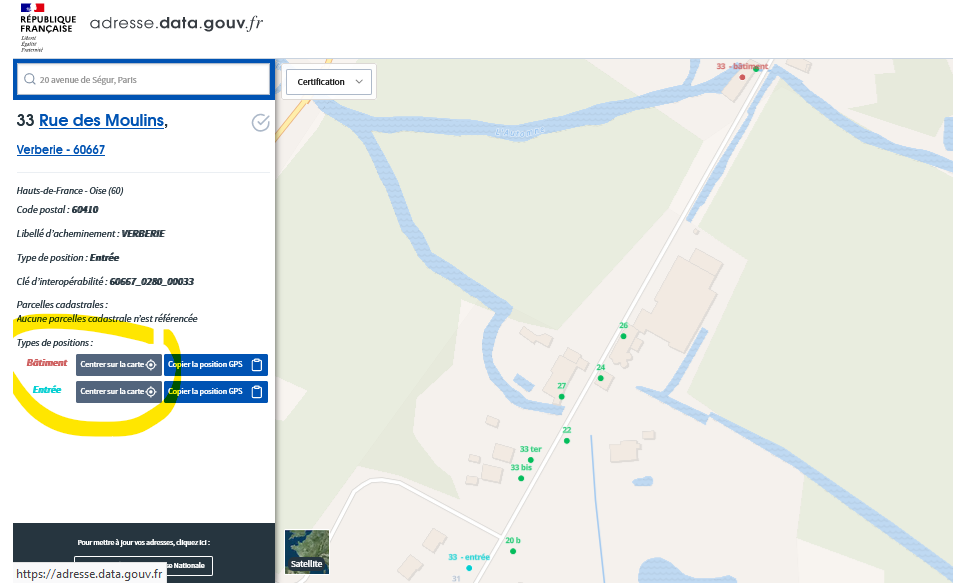
Task: Copy GPS position of Entrée
Action: point(216,392)
